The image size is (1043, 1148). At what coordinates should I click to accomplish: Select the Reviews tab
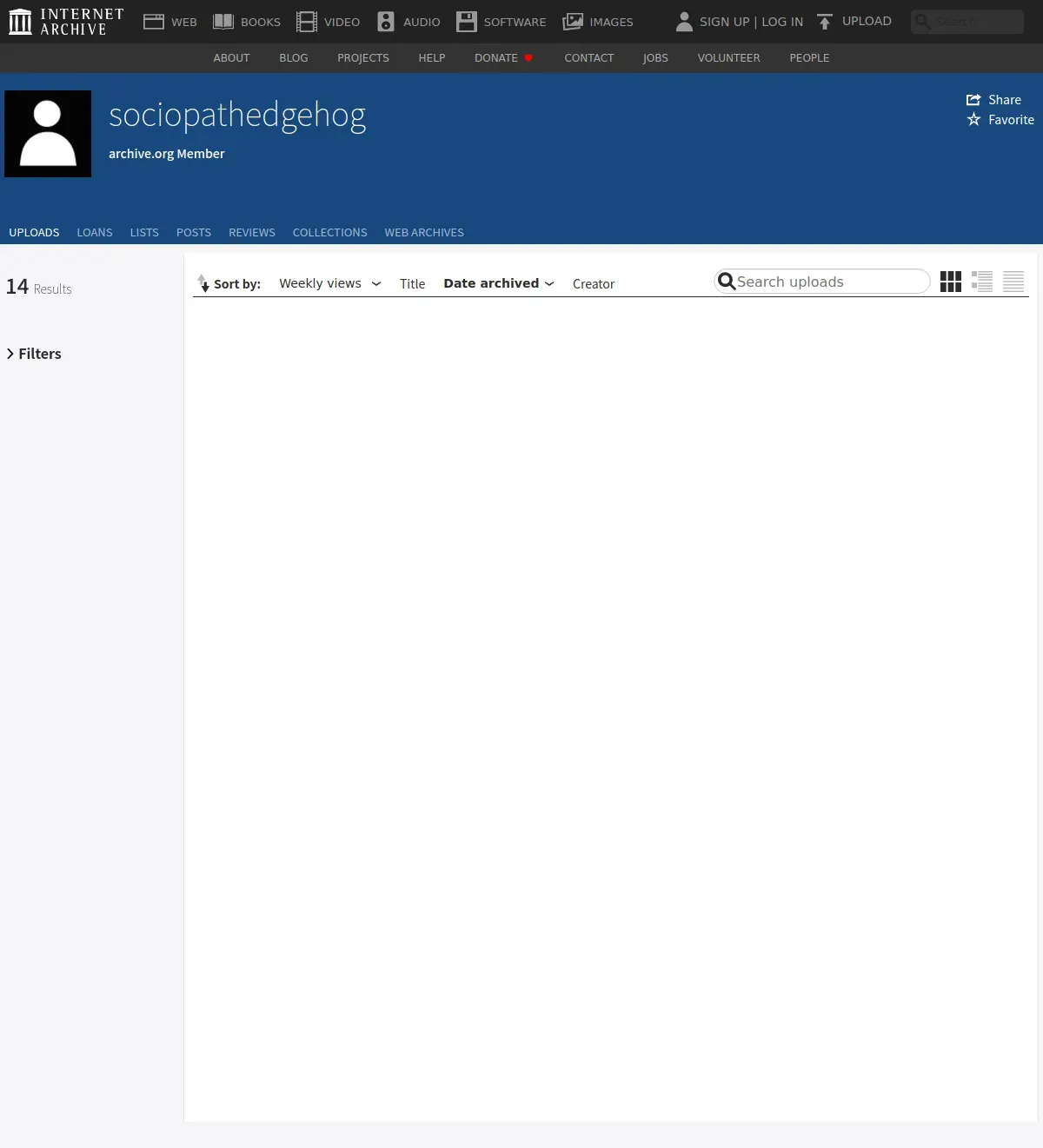[252, 233]
